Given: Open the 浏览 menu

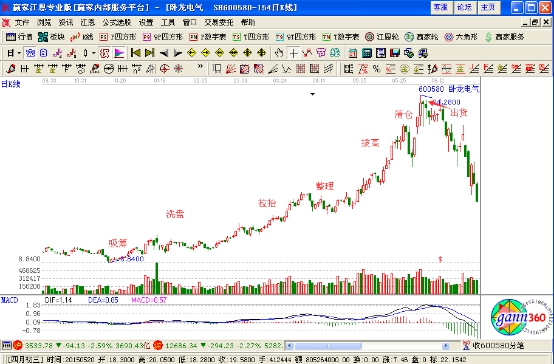Looking at the screenshot, I should (44, 23).
